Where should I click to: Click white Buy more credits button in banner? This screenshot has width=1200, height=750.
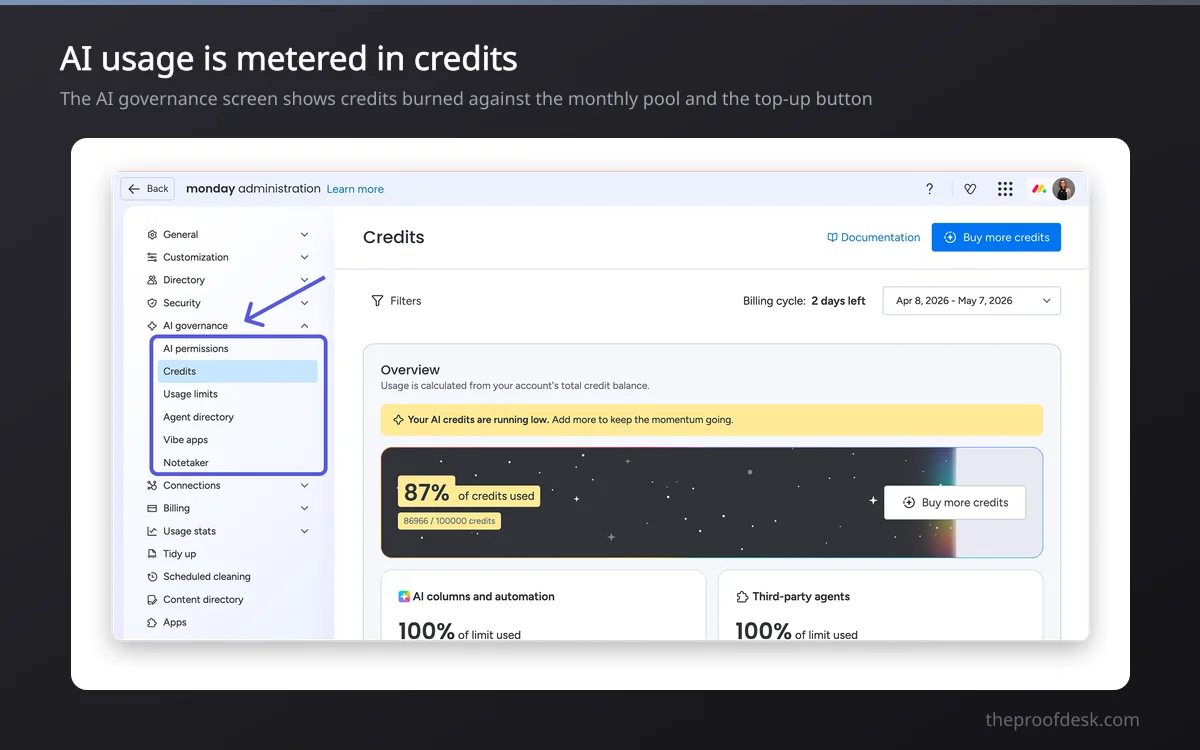point(955,503)
